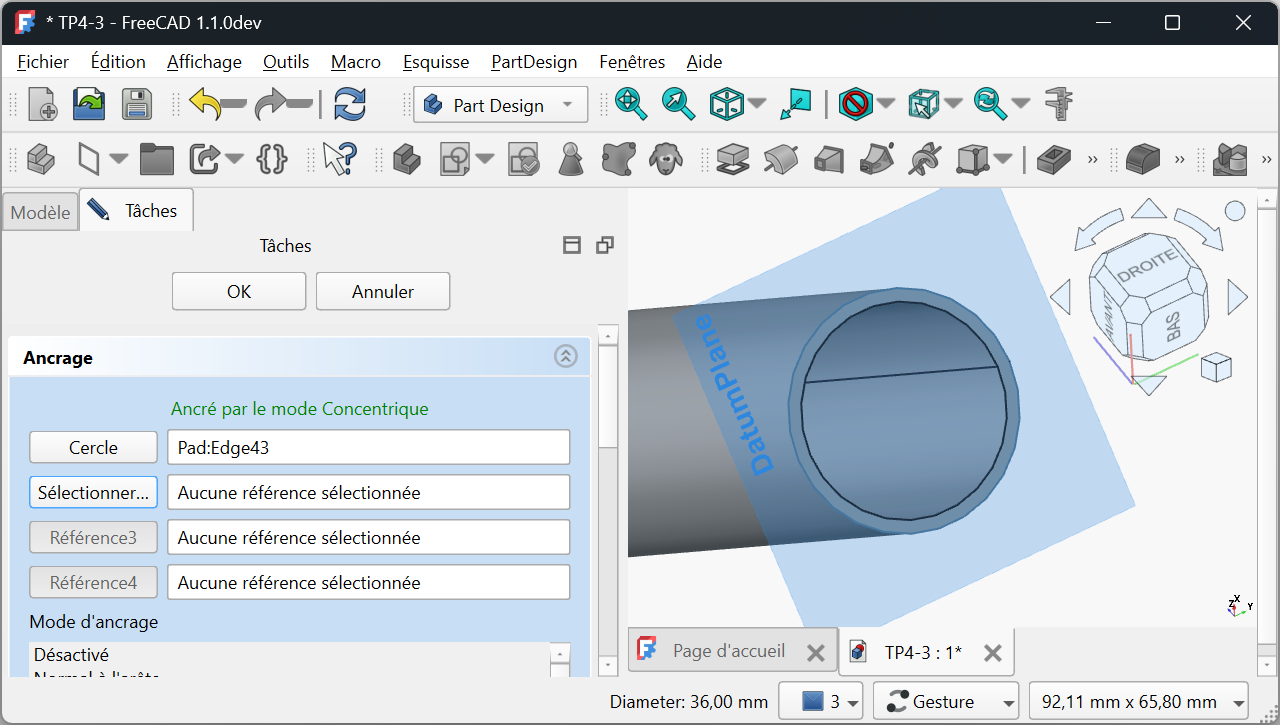Viewport: 1280px width, 725px height.
Task: Click Fit all view icon
Action: click(630, 104)
